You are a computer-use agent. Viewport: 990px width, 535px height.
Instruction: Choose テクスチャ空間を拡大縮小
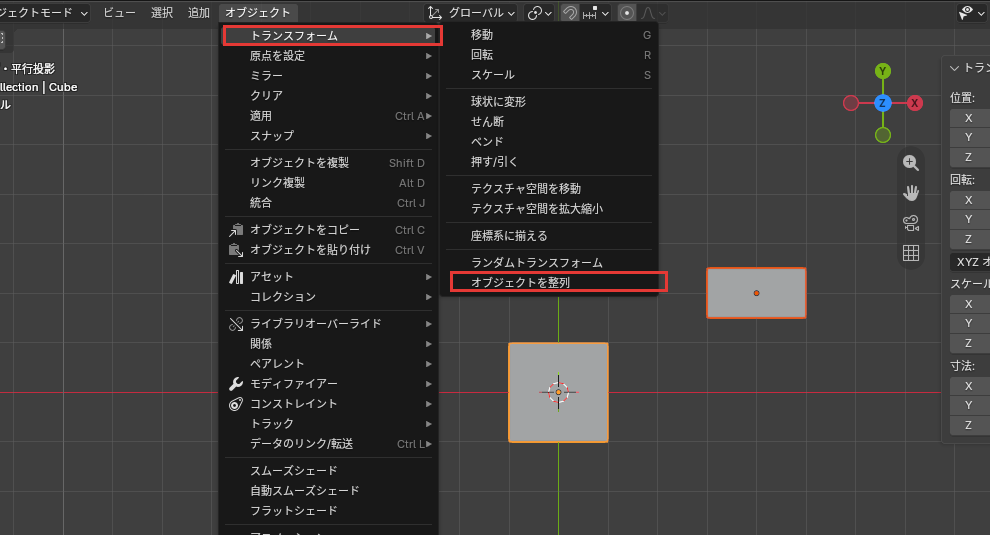[x=549, y=208]
